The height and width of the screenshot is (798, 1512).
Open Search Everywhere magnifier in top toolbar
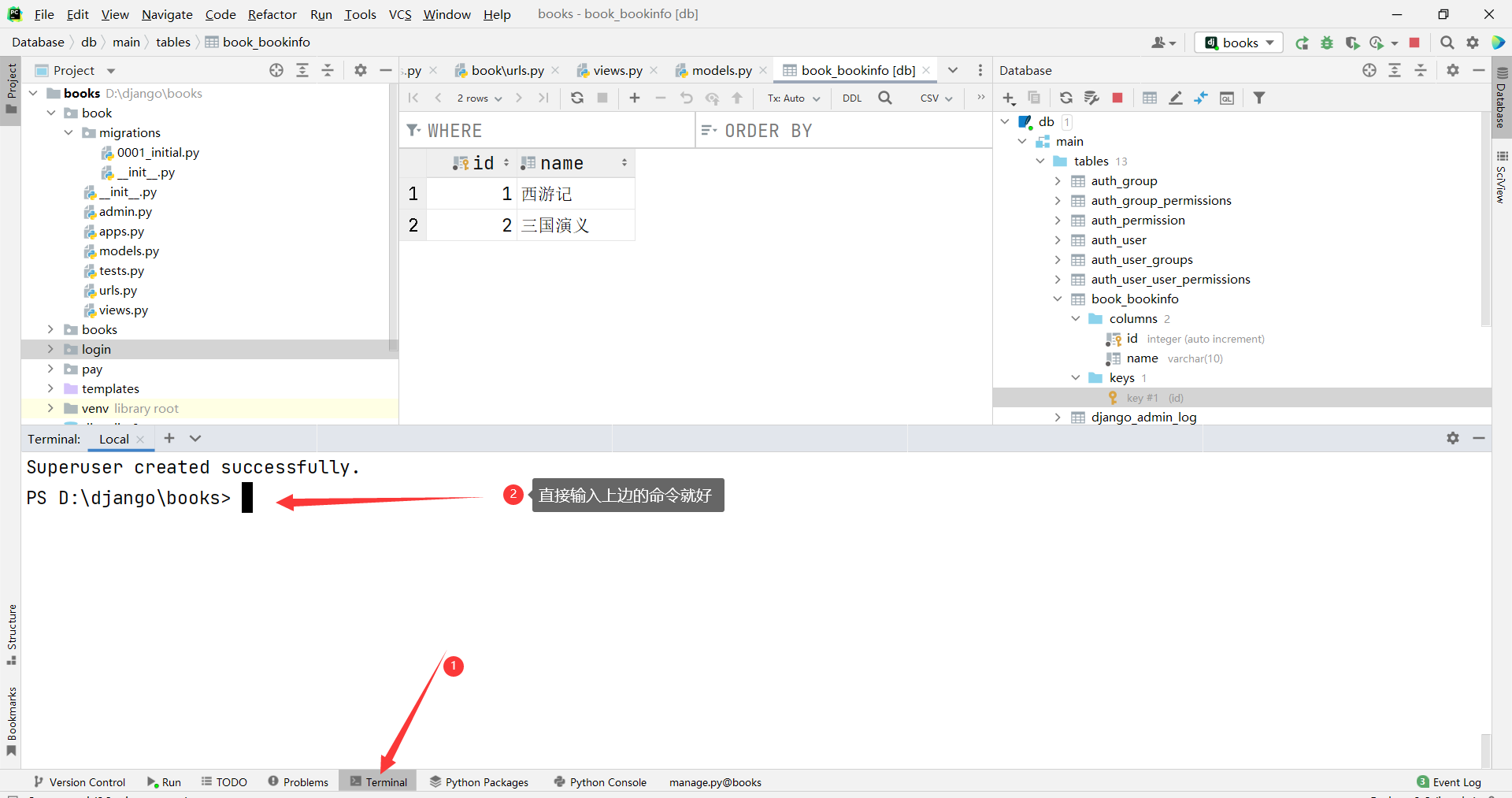(x=1447, y=43)
